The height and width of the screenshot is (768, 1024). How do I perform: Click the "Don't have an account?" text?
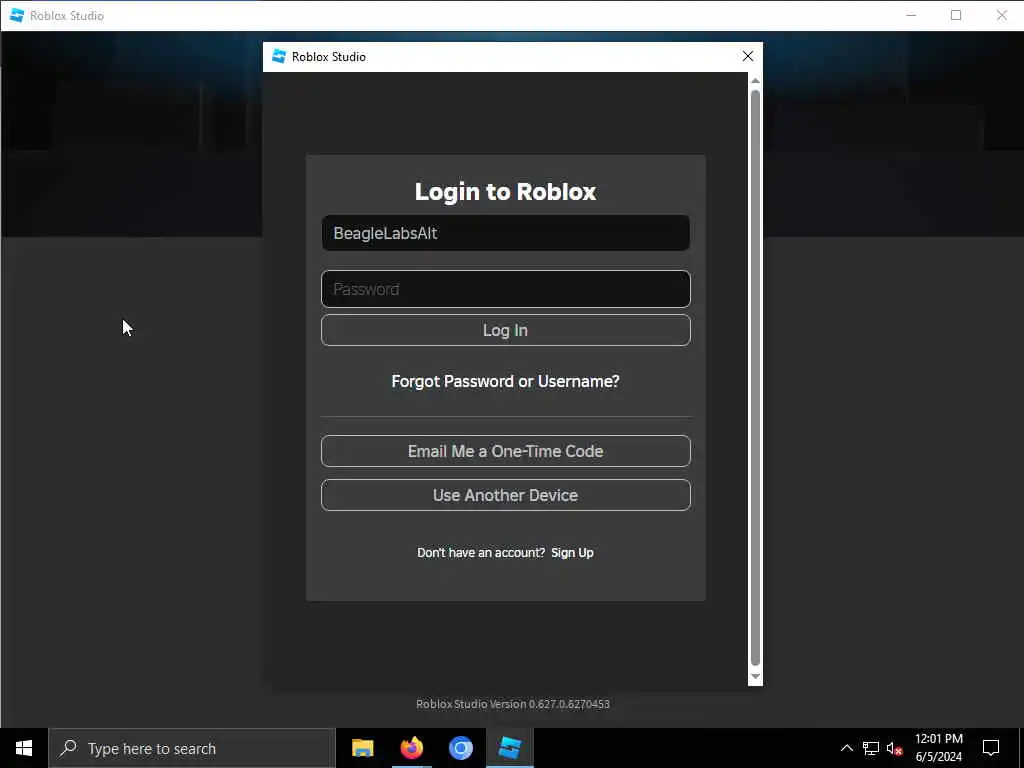(x=481, y=552)
